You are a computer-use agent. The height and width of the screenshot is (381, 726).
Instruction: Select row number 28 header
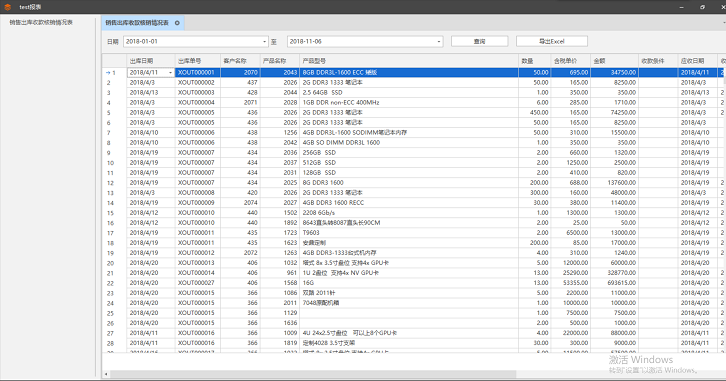point(114,343)
